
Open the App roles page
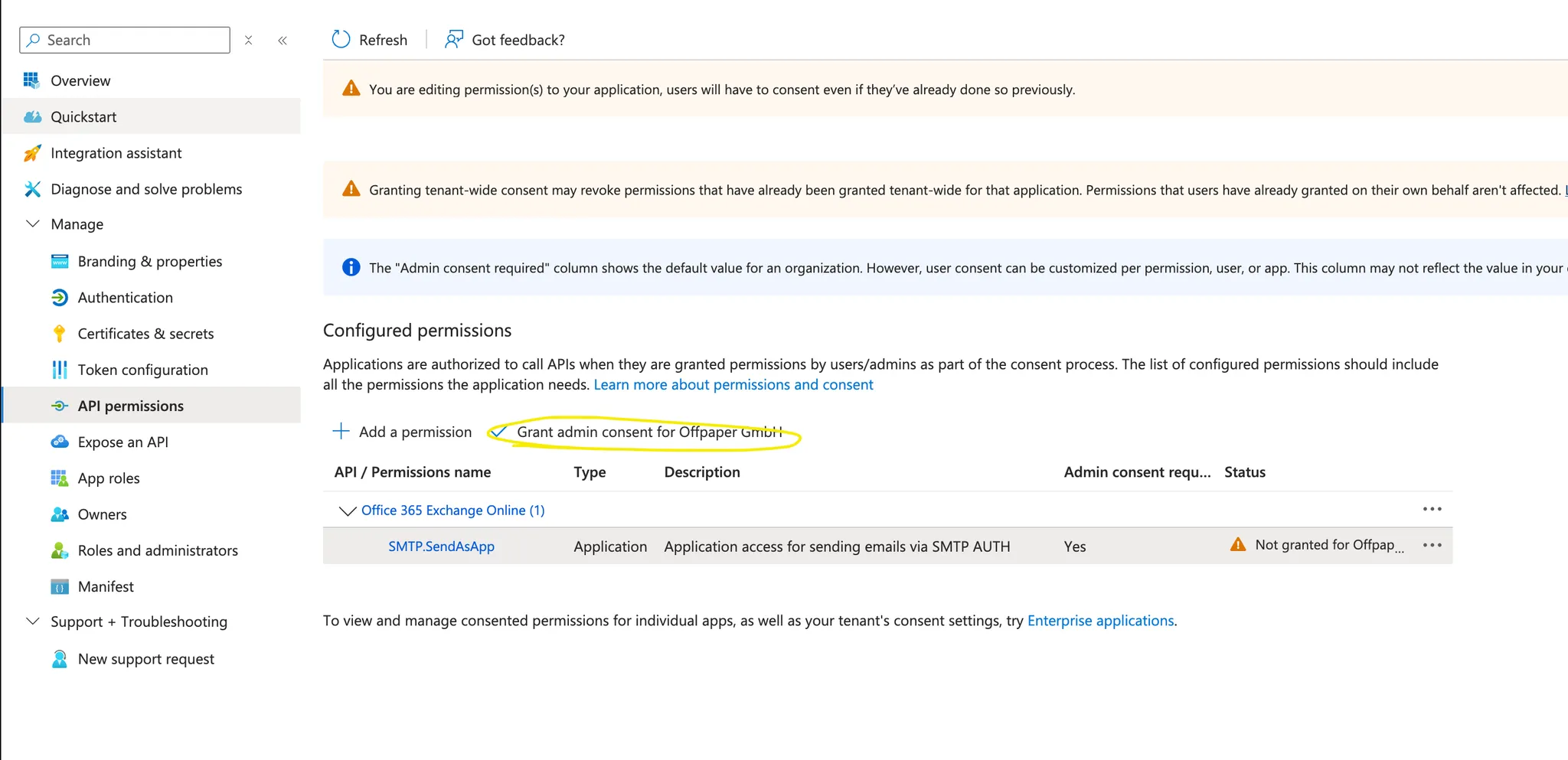pyautogui.click(x=109, y=478)
